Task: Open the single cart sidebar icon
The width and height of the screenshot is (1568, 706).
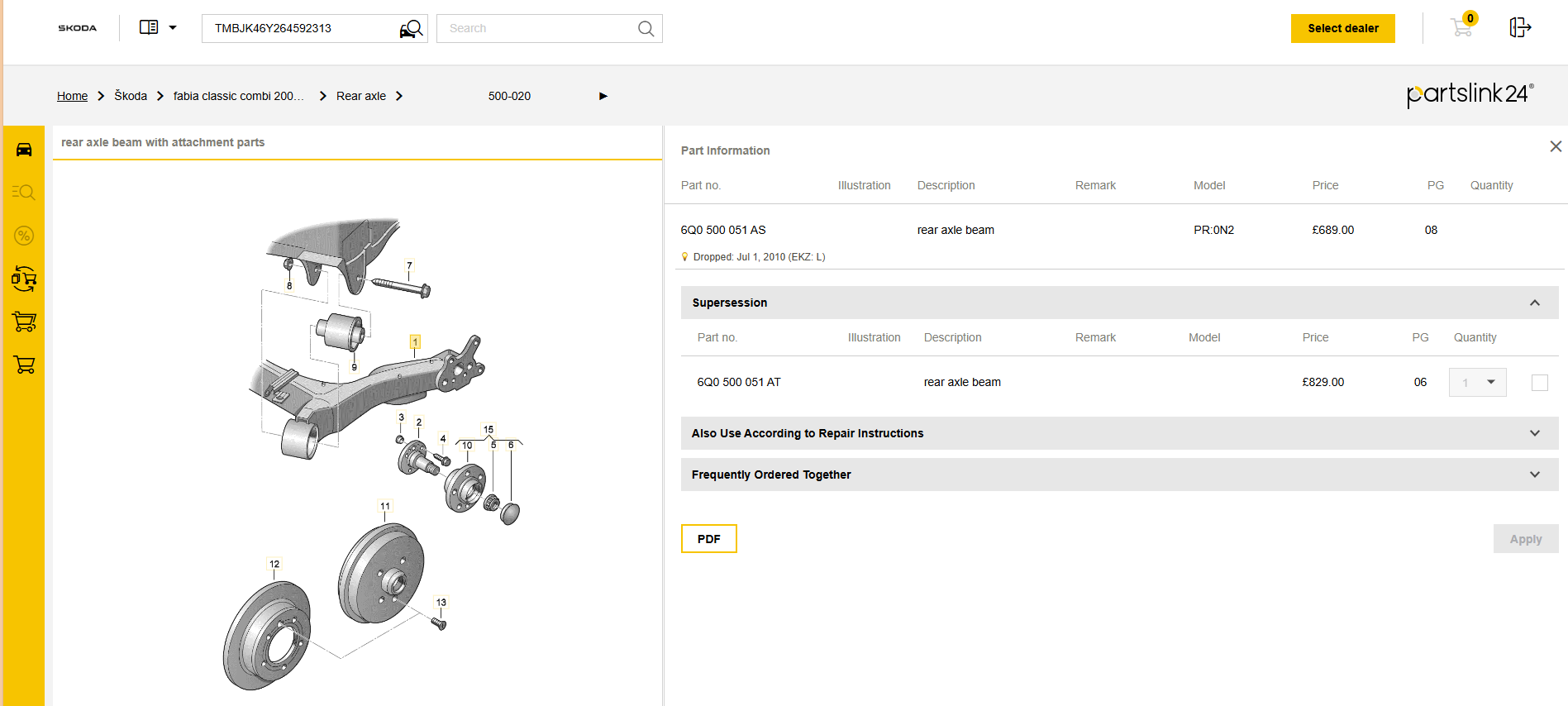Action: click(x=24, y=365)
